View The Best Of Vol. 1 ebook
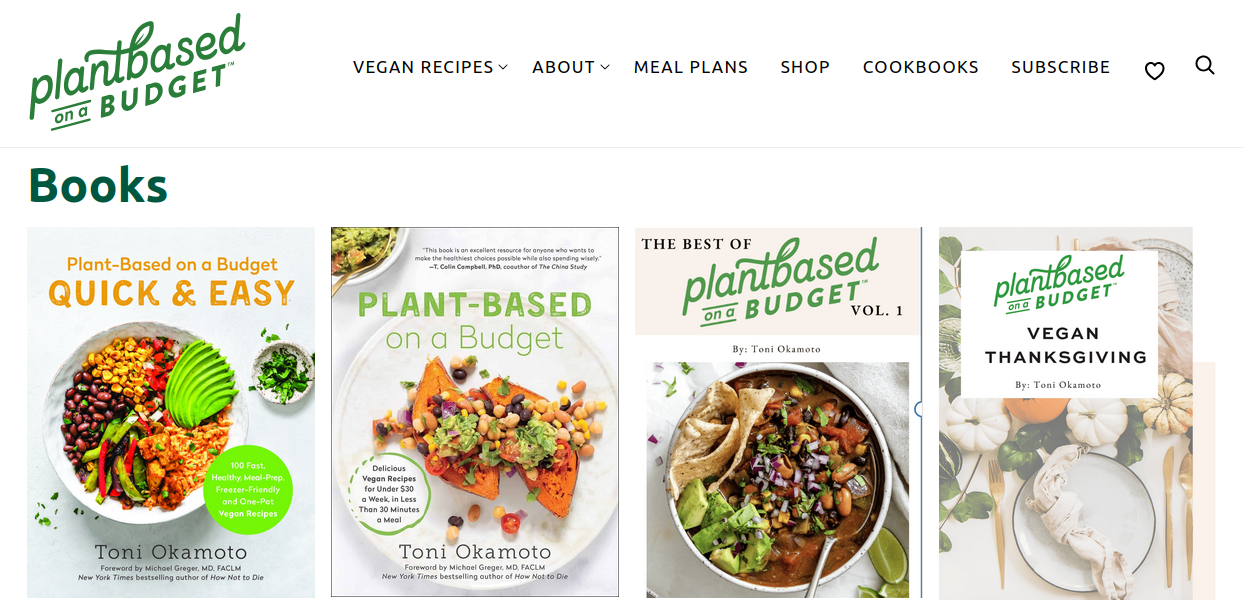This screenshot has height=614, width=1243. (778, 412)
